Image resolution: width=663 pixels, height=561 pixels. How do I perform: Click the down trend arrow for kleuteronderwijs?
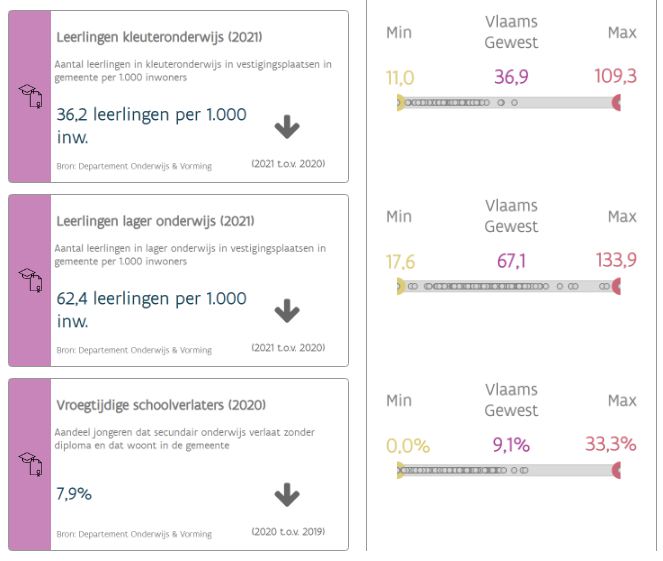tap(287, 127)
